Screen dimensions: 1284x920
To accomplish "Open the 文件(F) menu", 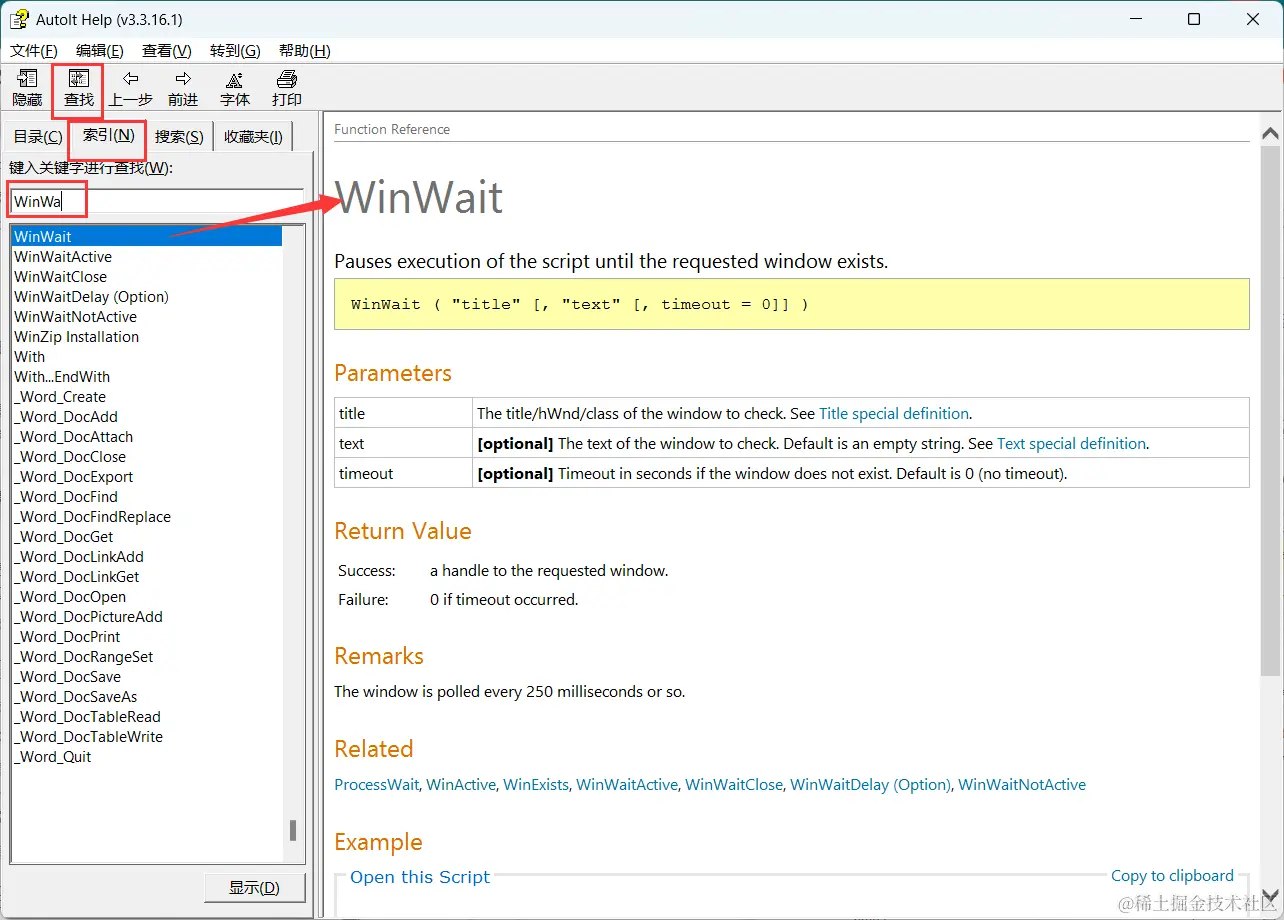I will (x=34, y=51).
